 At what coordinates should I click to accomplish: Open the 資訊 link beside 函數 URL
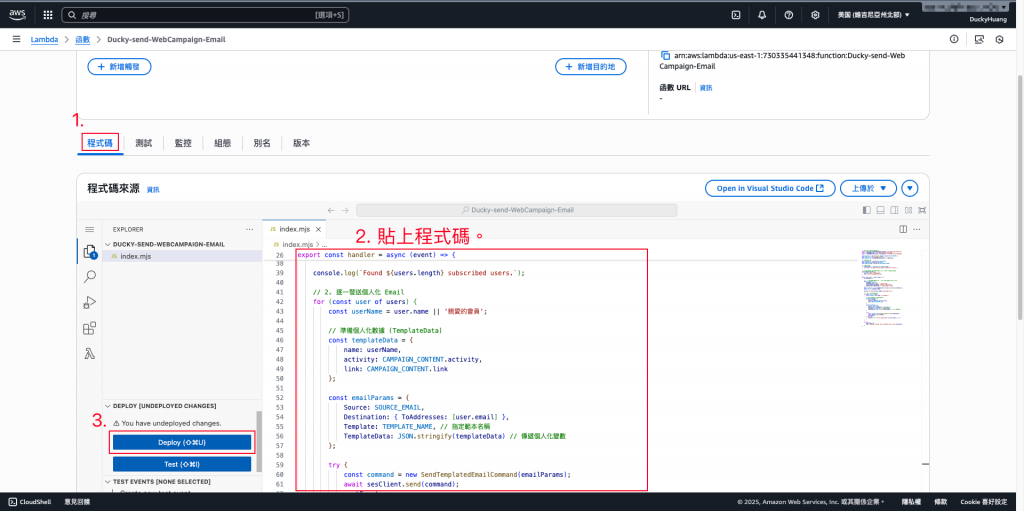click(706, 88)
